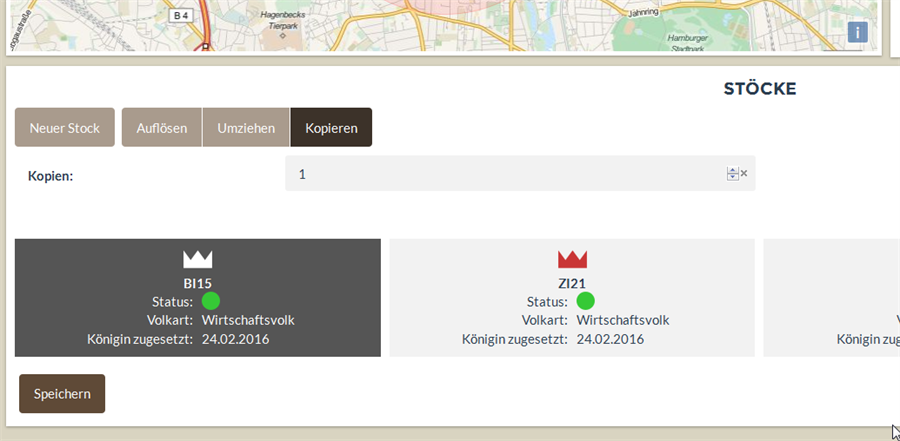Click the date 24.02.2016 in BI15 card
This screenshot has height=441, width=900.
click(235, 339)
